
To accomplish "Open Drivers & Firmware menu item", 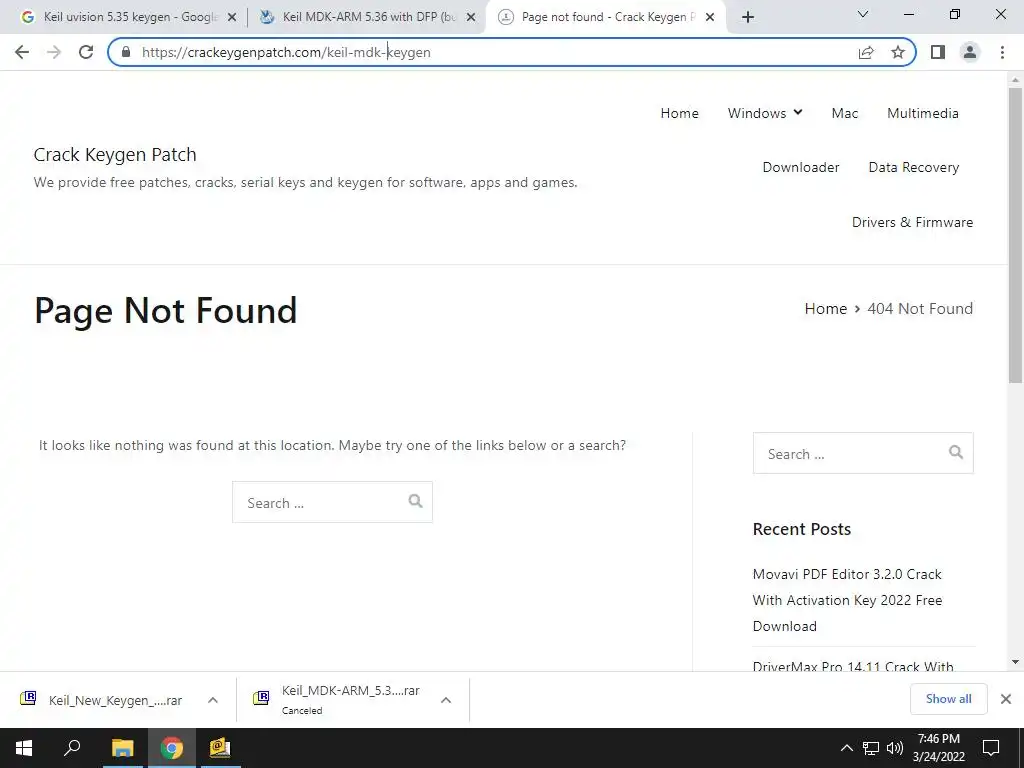I will [912, 222].
